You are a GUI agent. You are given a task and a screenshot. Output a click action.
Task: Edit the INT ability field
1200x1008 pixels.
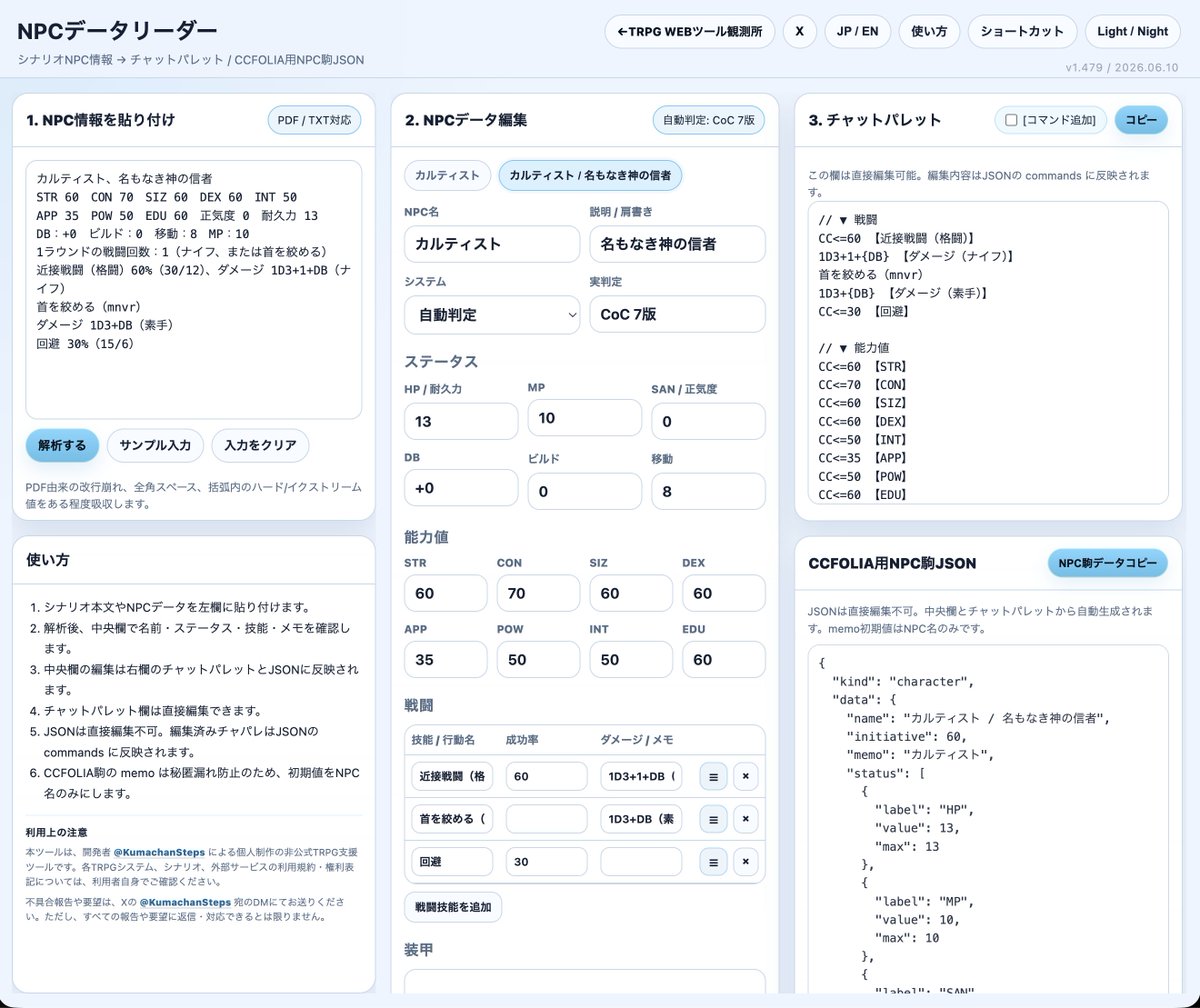(x=631, y=660)
